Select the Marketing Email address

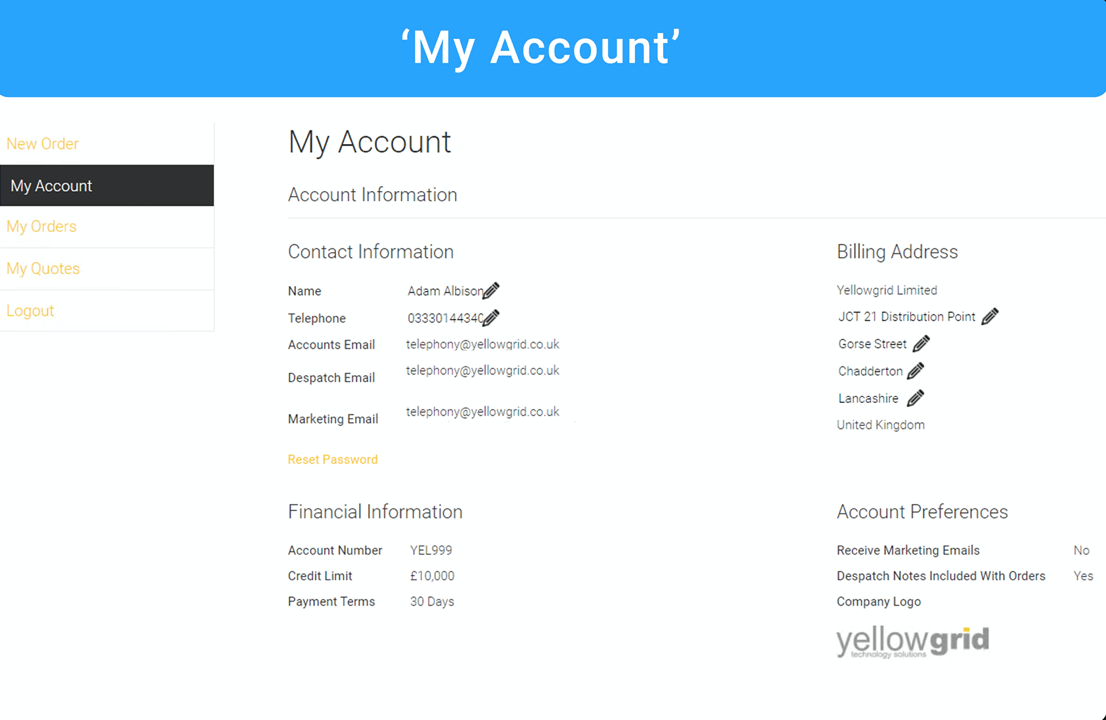pos(482,410)
